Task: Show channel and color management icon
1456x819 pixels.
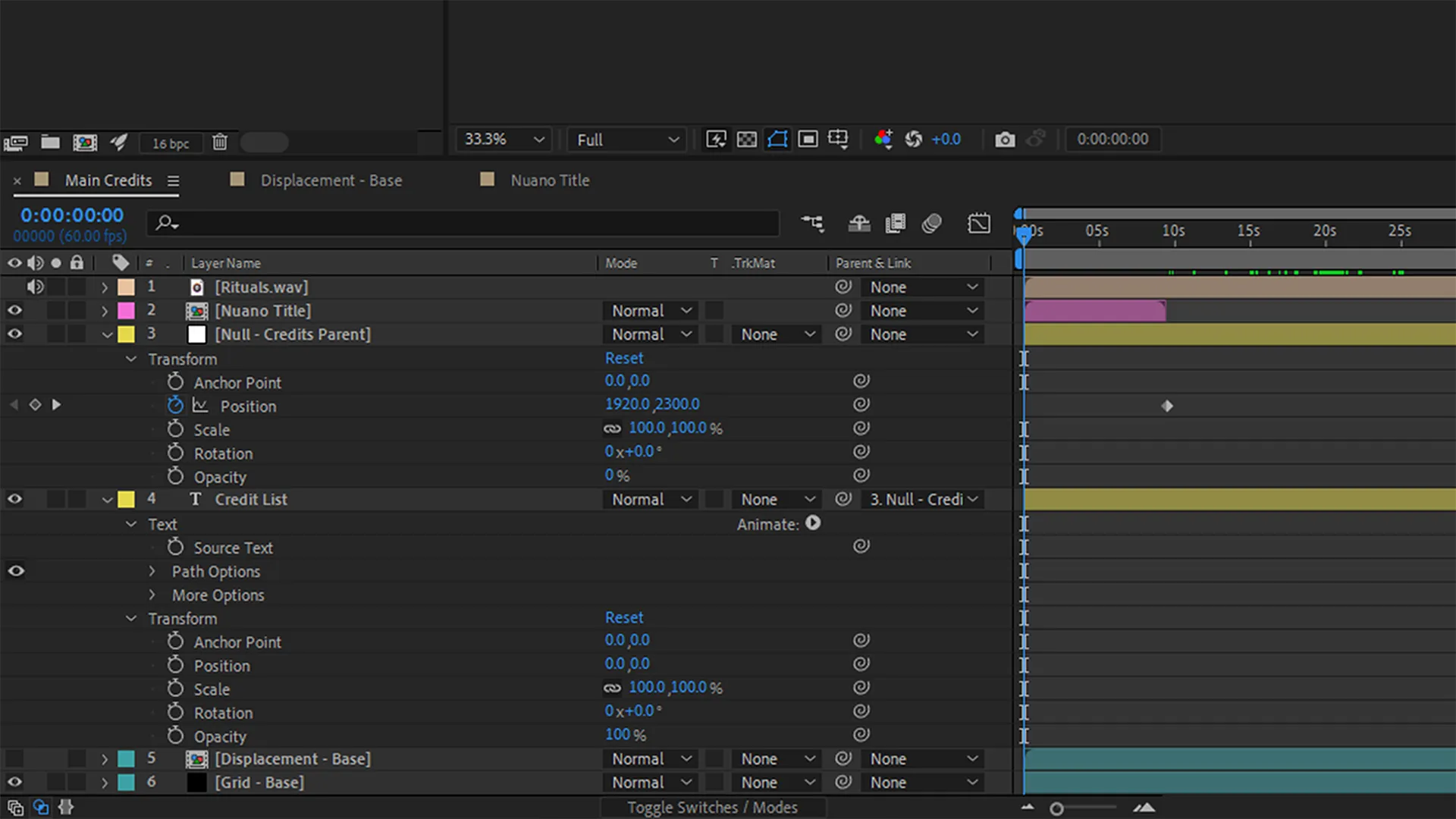Action: [883, 139]
